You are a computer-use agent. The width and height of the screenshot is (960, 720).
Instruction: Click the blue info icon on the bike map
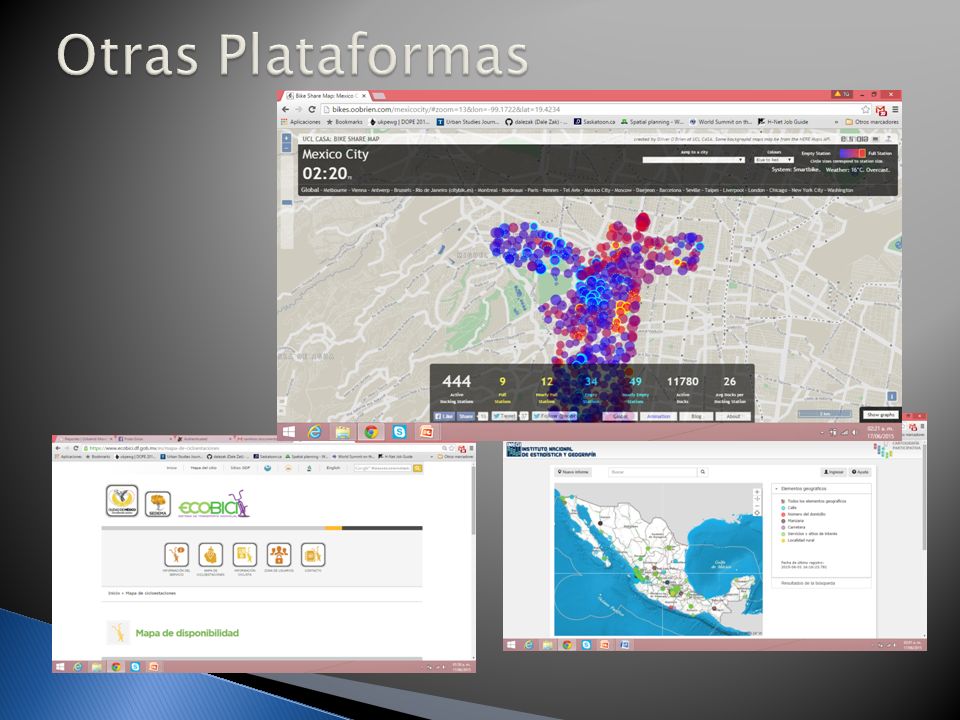coord(891,396)
